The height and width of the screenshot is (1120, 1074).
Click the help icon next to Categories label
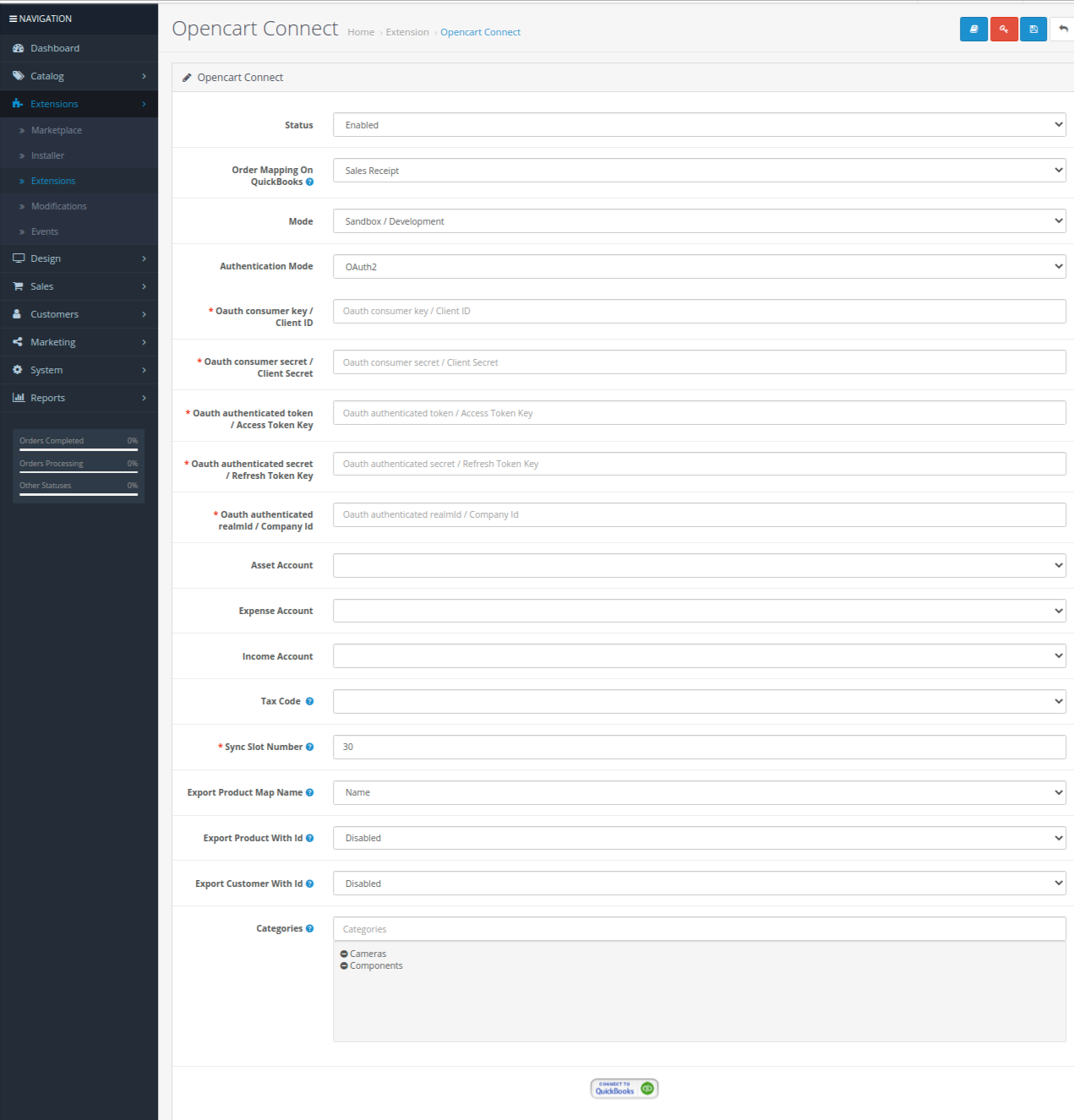pos(309,928)
